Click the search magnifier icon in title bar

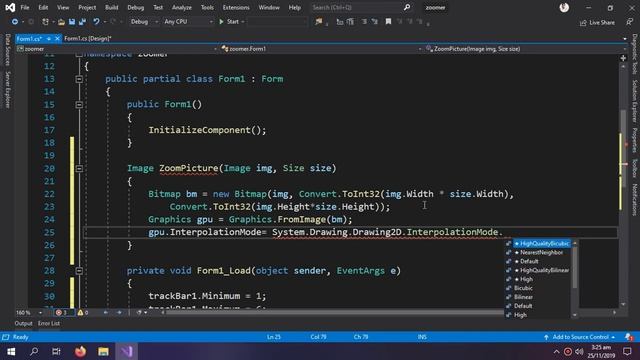tap(407, 7)
